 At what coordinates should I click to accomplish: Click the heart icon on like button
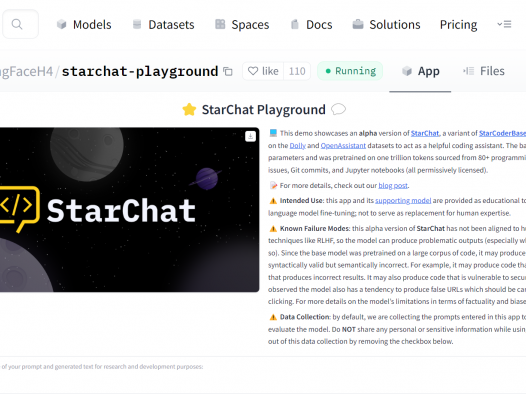[253, 71]
